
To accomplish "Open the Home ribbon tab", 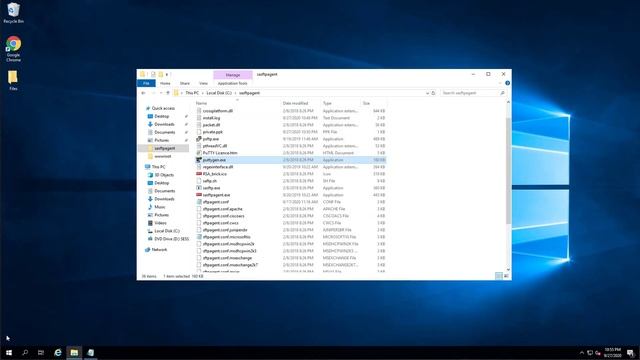I will coord(165,83).
